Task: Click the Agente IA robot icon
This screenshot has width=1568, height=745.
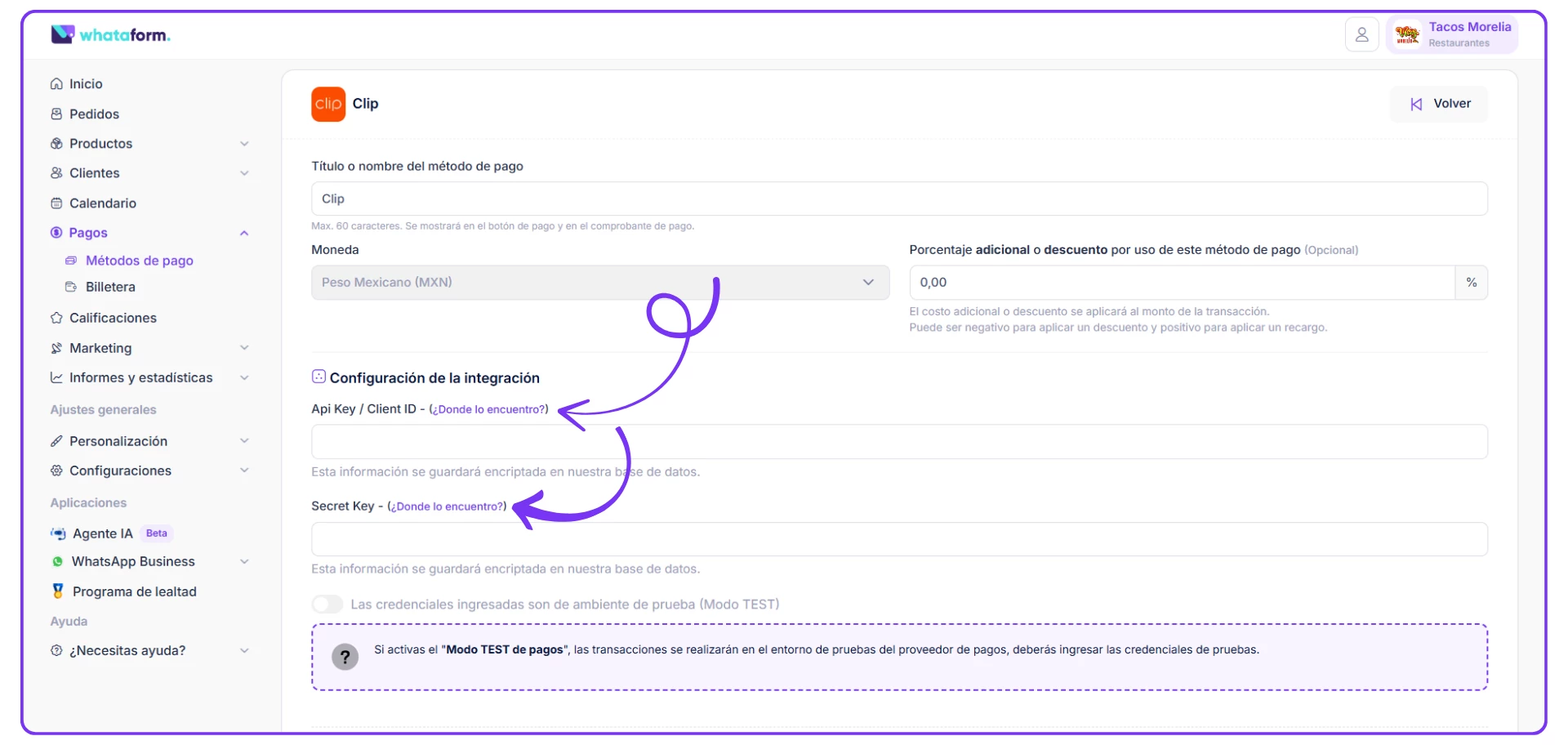Action: pos(58,533)
